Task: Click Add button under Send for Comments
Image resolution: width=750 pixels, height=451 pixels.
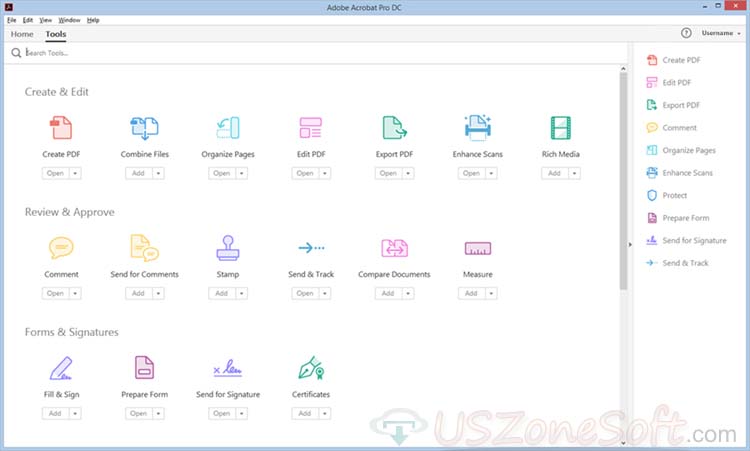Action: pyautogui.click(x=139, y=293)
